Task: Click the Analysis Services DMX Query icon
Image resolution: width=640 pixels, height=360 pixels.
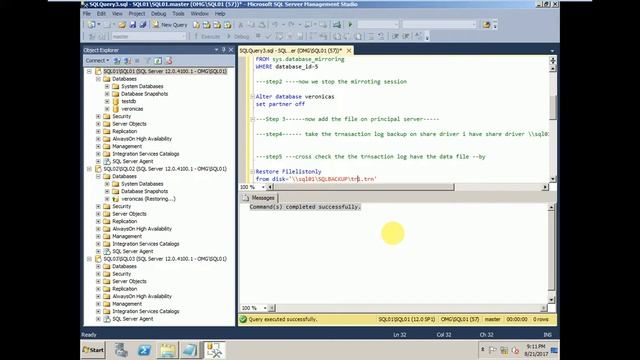Action: (x=217, y=25)
